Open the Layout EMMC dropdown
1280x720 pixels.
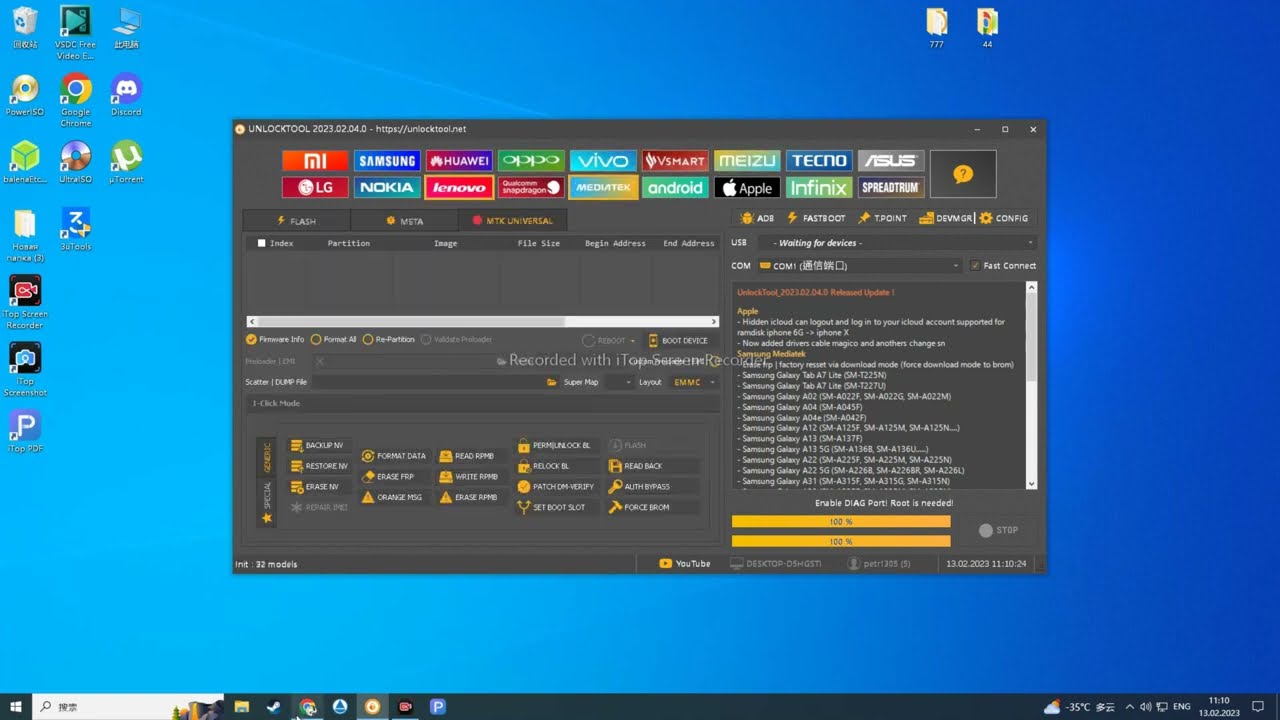pyautogui.click(x=694, y=382)
